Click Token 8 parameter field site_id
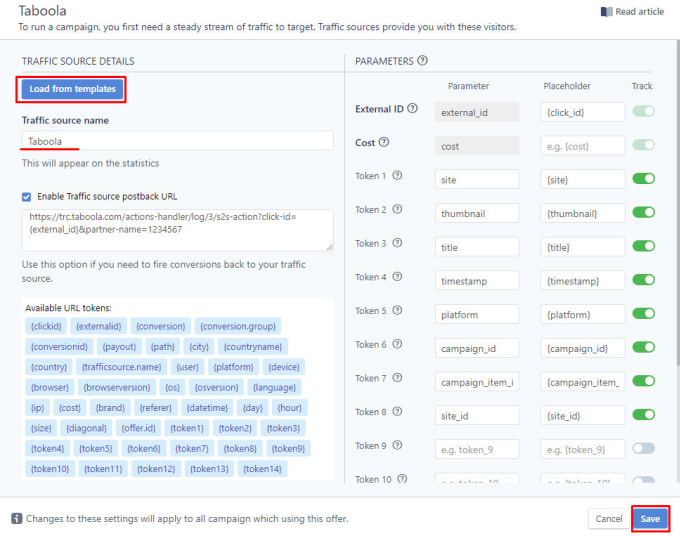Viewport: 680px width, 536px height. [x=477, y=416]
